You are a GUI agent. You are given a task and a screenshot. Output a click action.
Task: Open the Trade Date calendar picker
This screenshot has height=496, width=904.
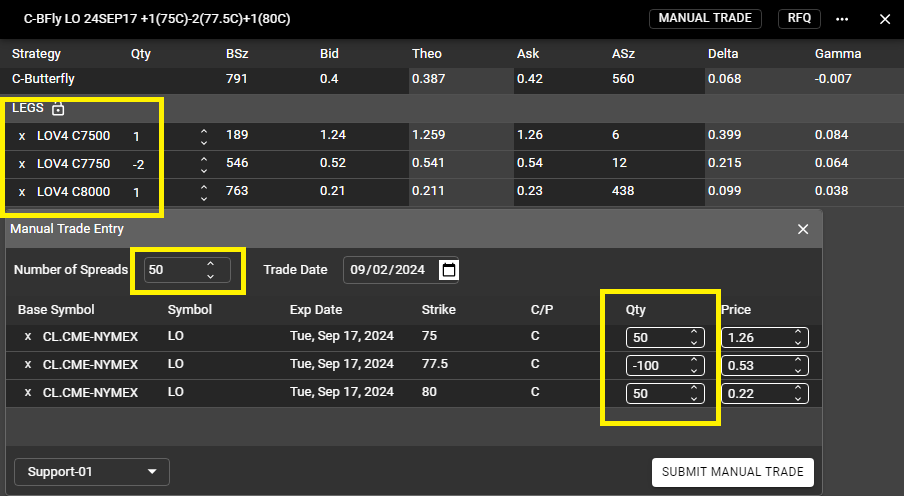pyautogui.click(x=449, y=270)
